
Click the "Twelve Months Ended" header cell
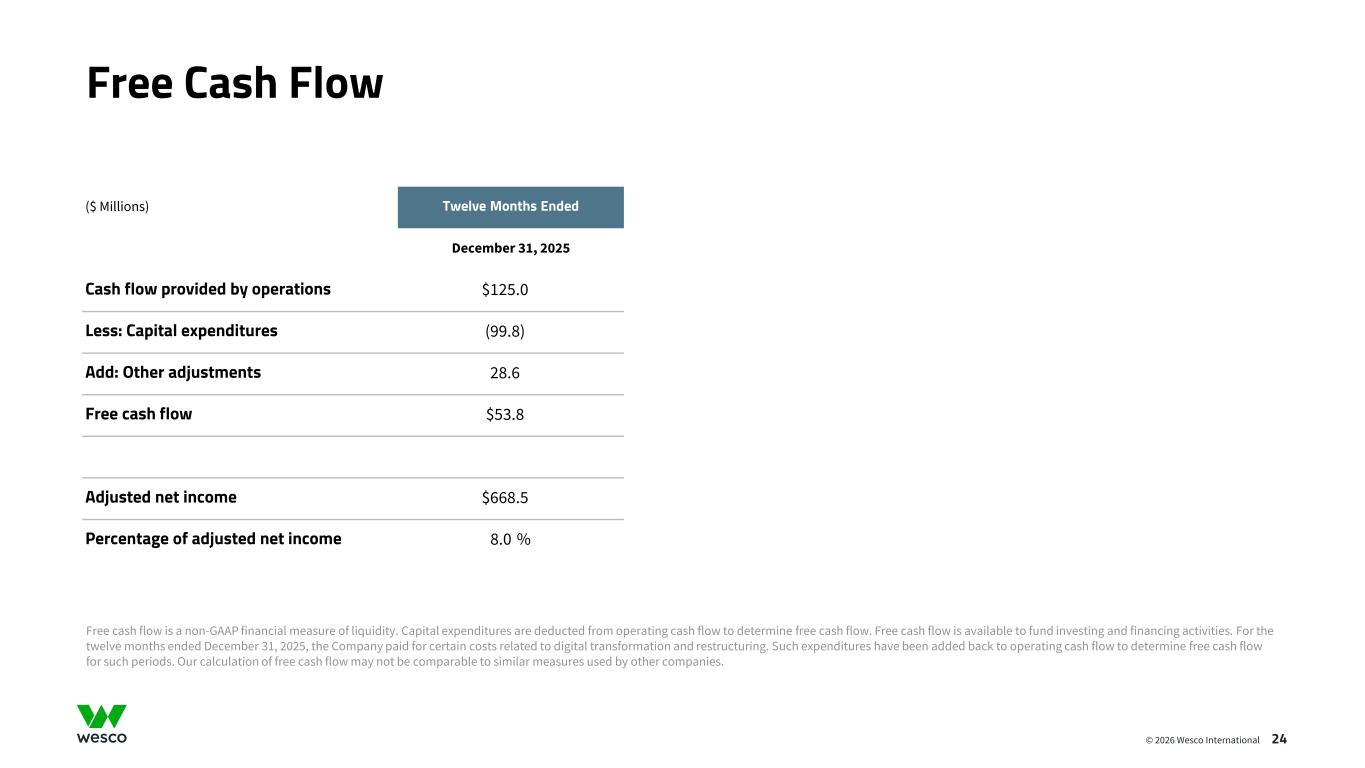coord(510,207)
